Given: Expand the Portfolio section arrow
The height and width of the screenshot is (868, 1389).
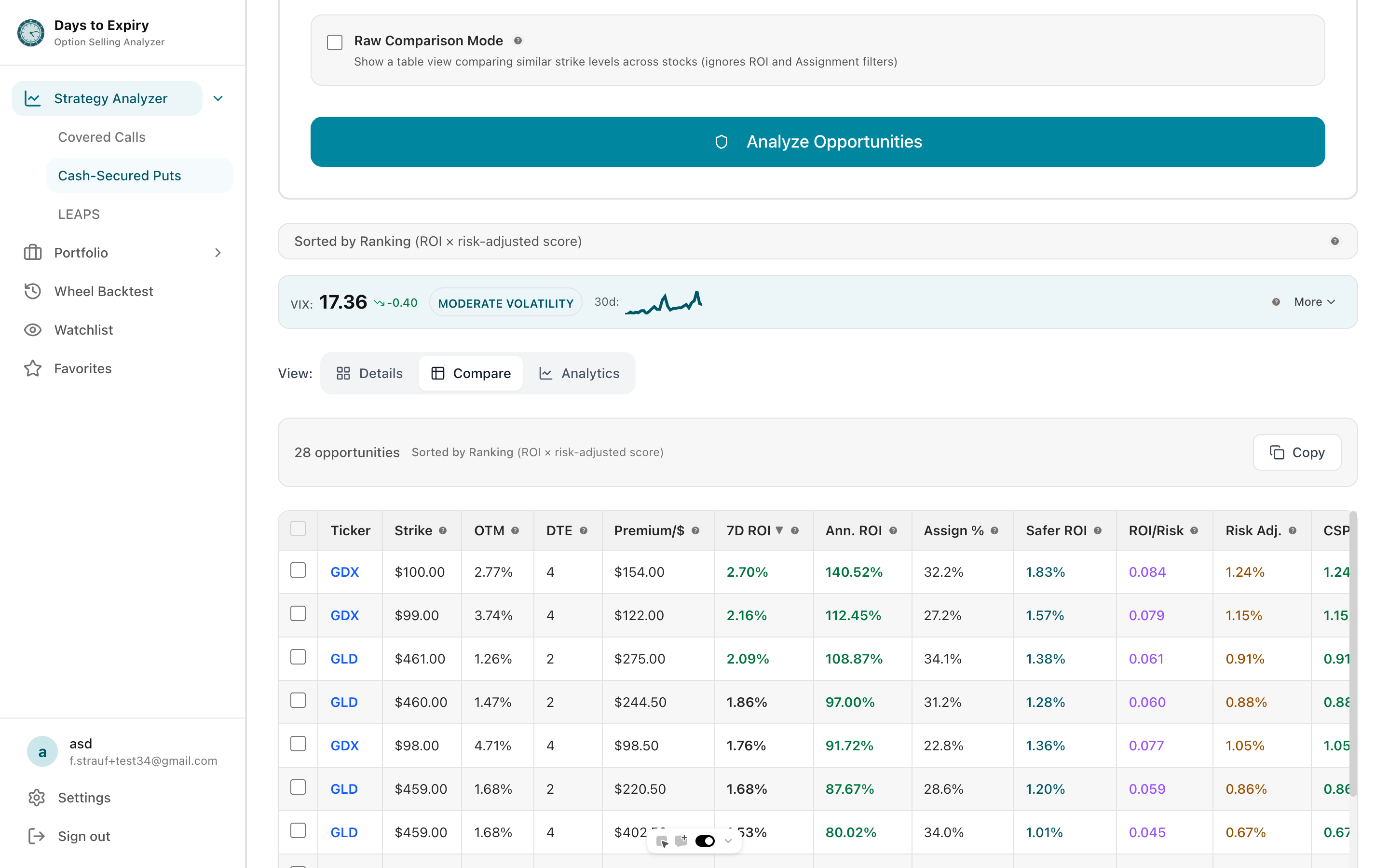Looking at the screenshot, I should point(218,253).
